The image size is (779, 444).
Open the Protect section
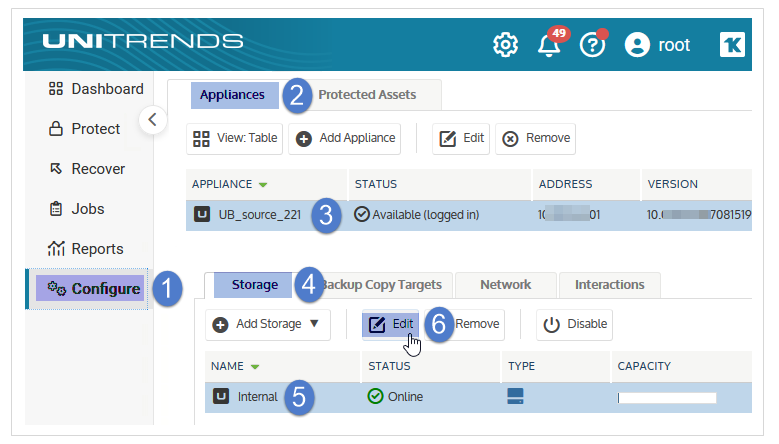coord(84,129)
